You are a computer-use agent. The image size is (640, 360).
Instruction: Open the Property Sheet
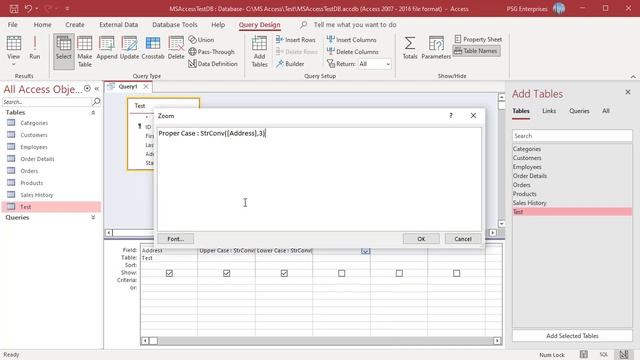(x=478, y=39)
